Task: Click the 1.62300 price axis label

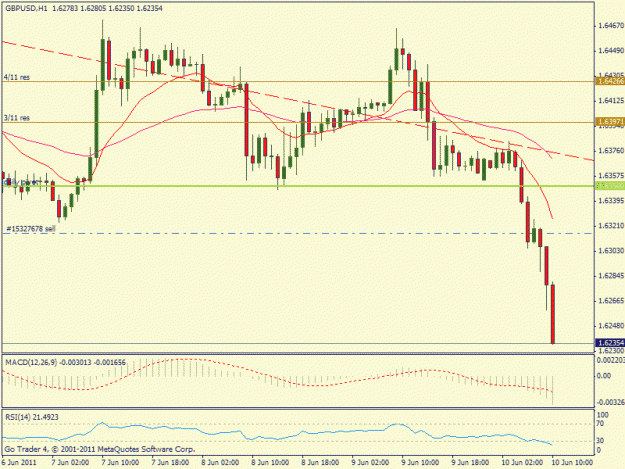Action: tap(611, 351)
